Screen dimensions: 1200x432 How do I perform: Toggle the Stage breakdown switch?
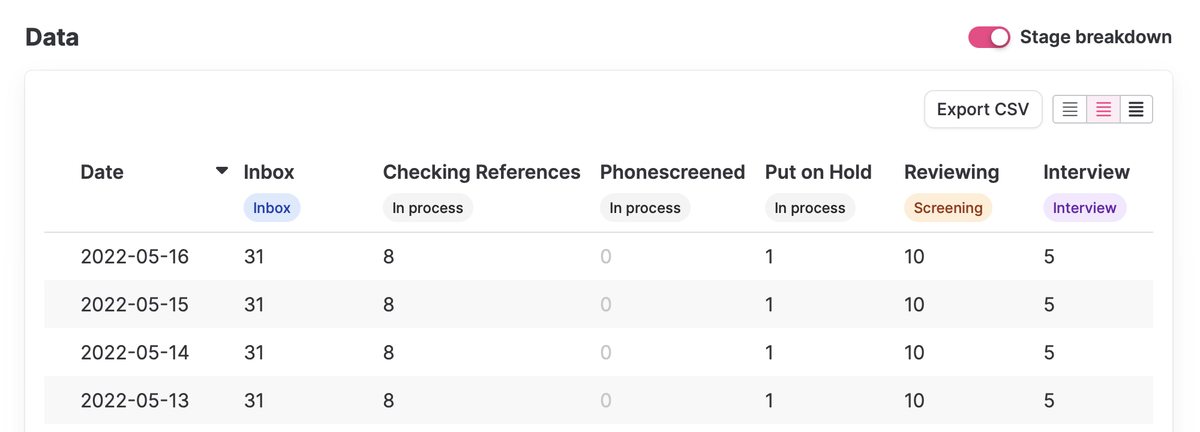(989, 38)
